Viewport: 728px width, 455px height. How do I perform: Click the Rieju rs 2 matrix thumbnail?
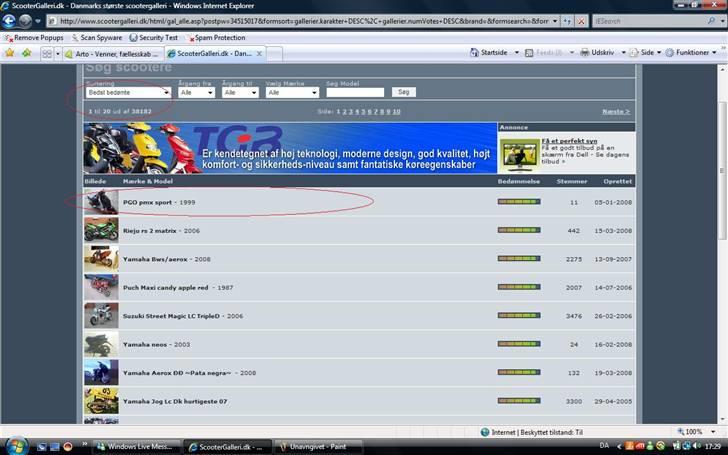pyautogui.click(x=100, y=230)
